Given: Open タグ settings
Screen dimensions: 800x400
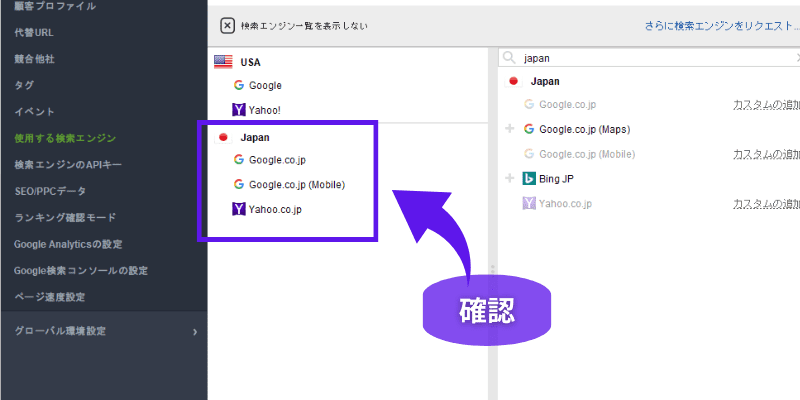Looking at the screenshot, I should [24, 85].
